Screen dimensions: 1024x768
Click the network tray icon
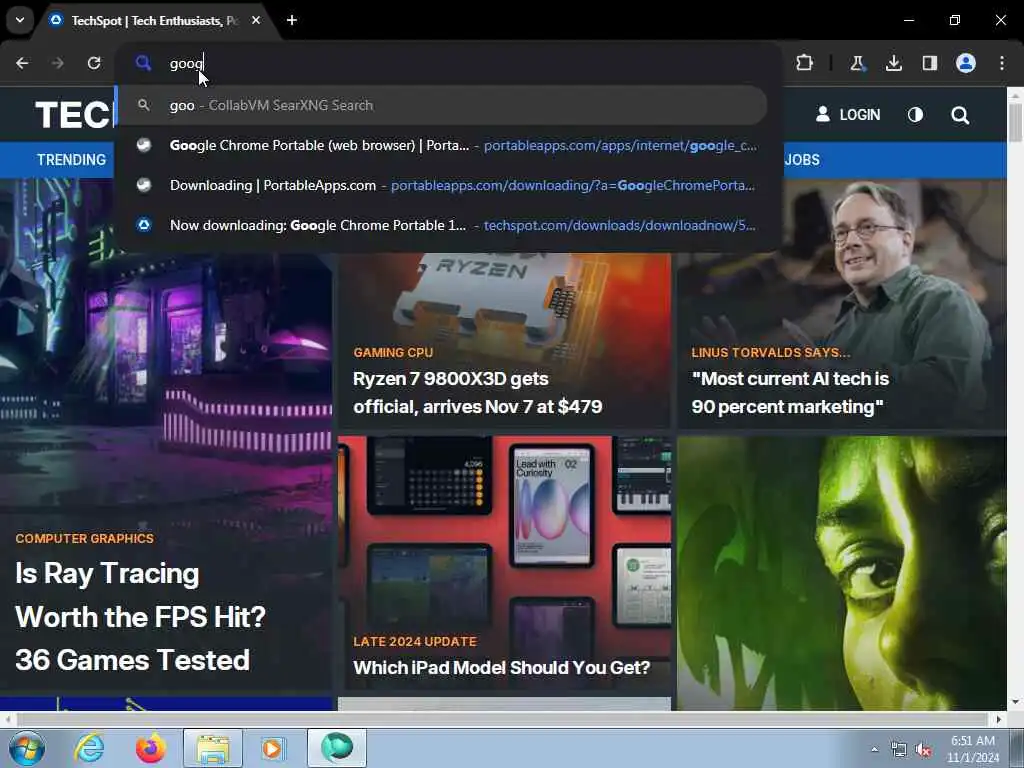pyautogui.click(x=899, y=750)
